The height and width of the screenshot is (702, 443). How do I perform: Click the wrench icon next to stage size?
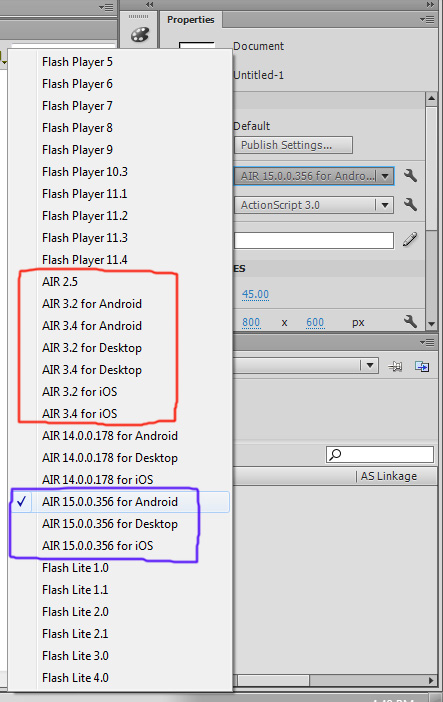pos(410,321)
